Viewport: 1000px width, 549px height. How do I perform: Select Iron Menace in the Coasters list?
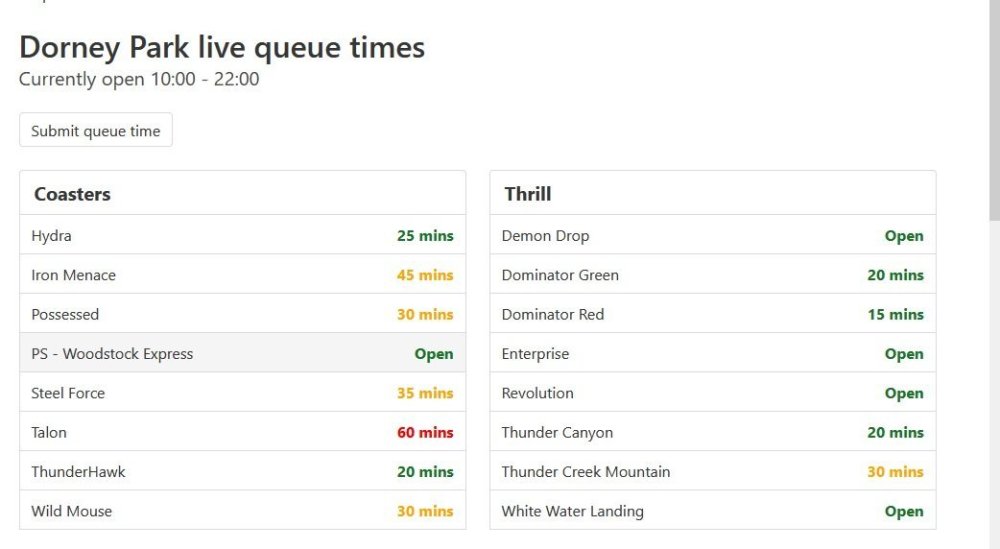click(74, 275)
